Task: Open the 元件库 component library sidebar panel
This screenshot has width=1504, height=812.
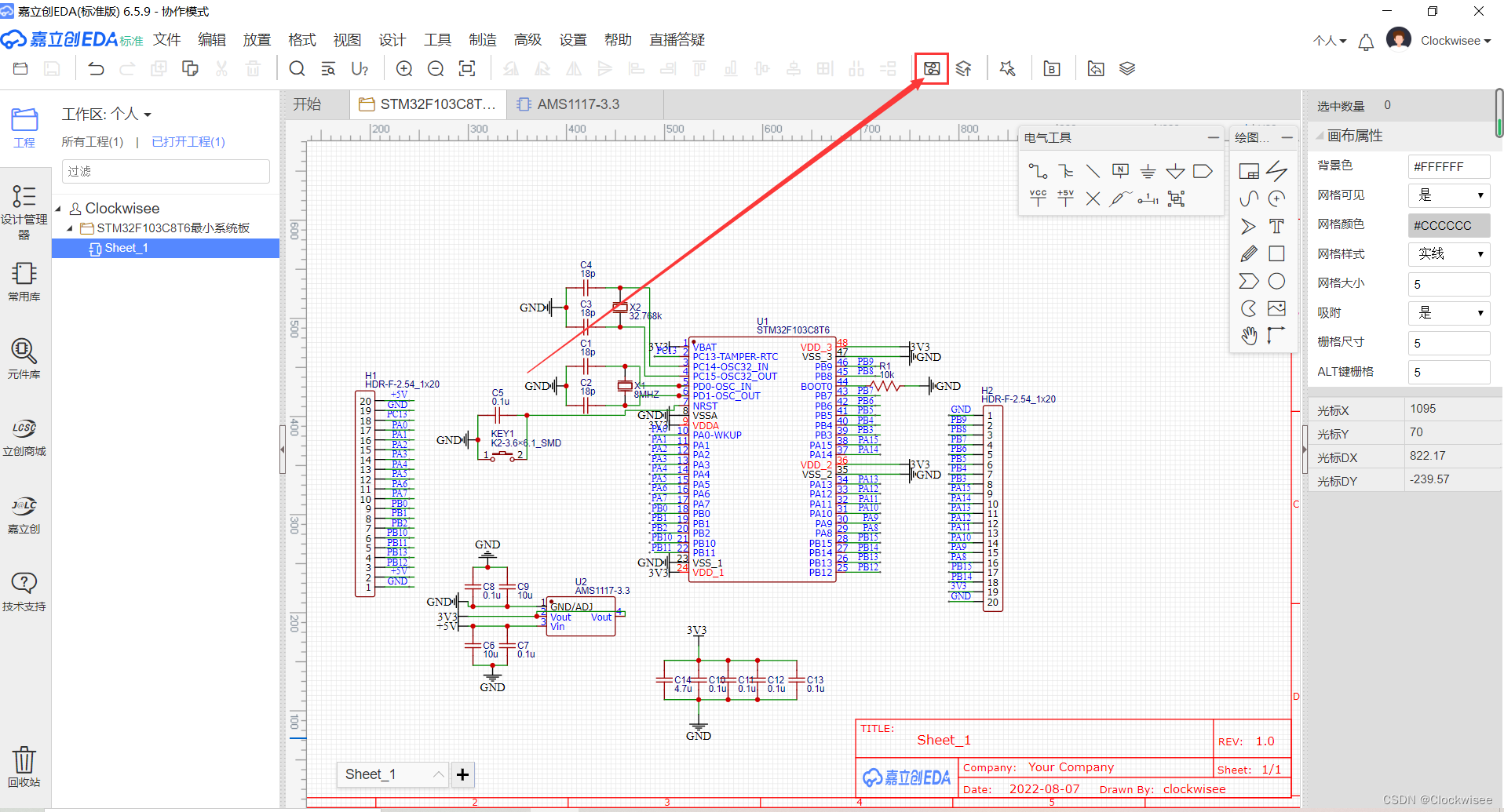Action: coord(24,359)
